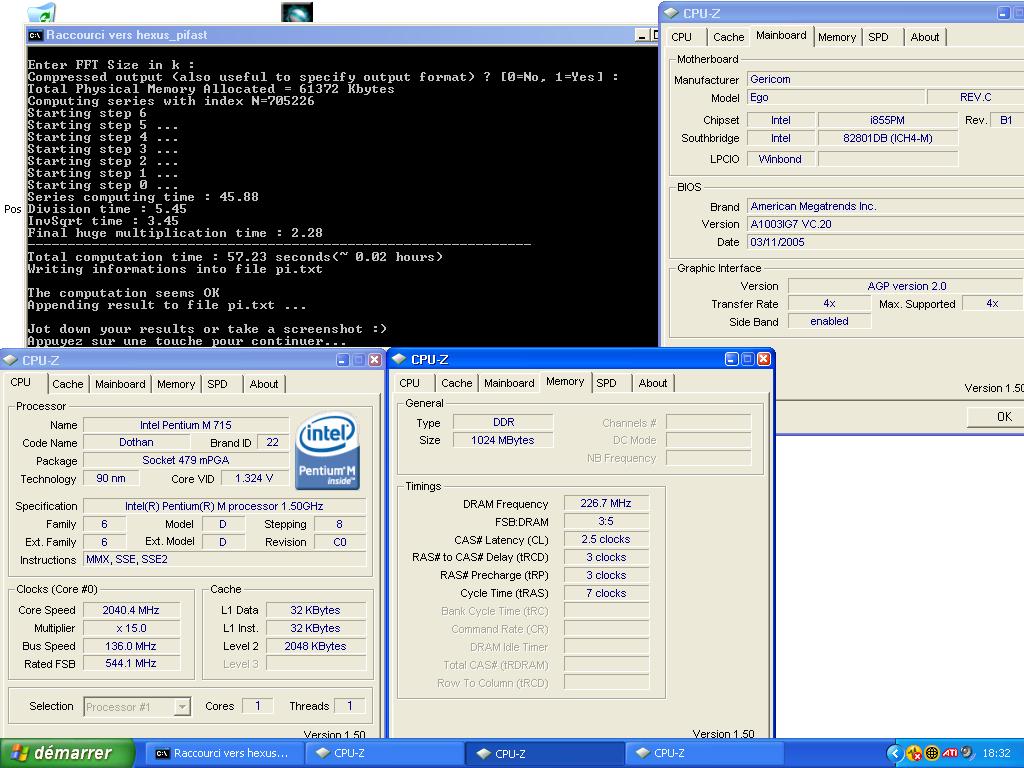
Task: Activate the last CPU-Z taskbar button
Action: coord(704,753)
